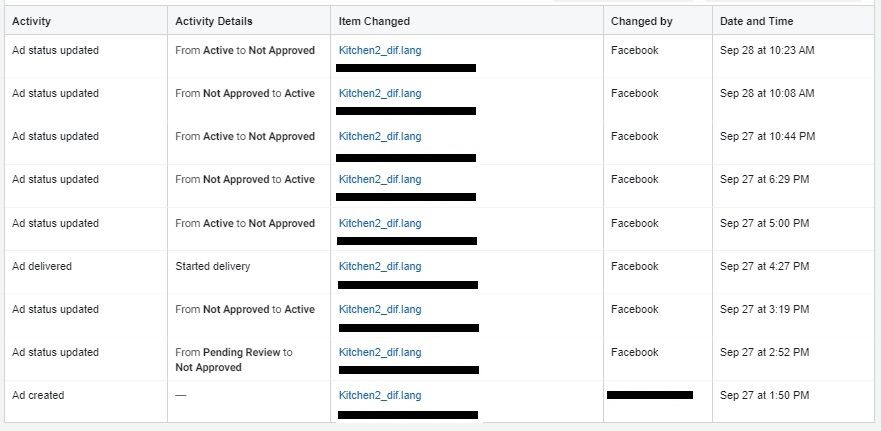Select the Changed by column header
The height and width of the screenshot is (431, 881).
[x=639, y=21]
